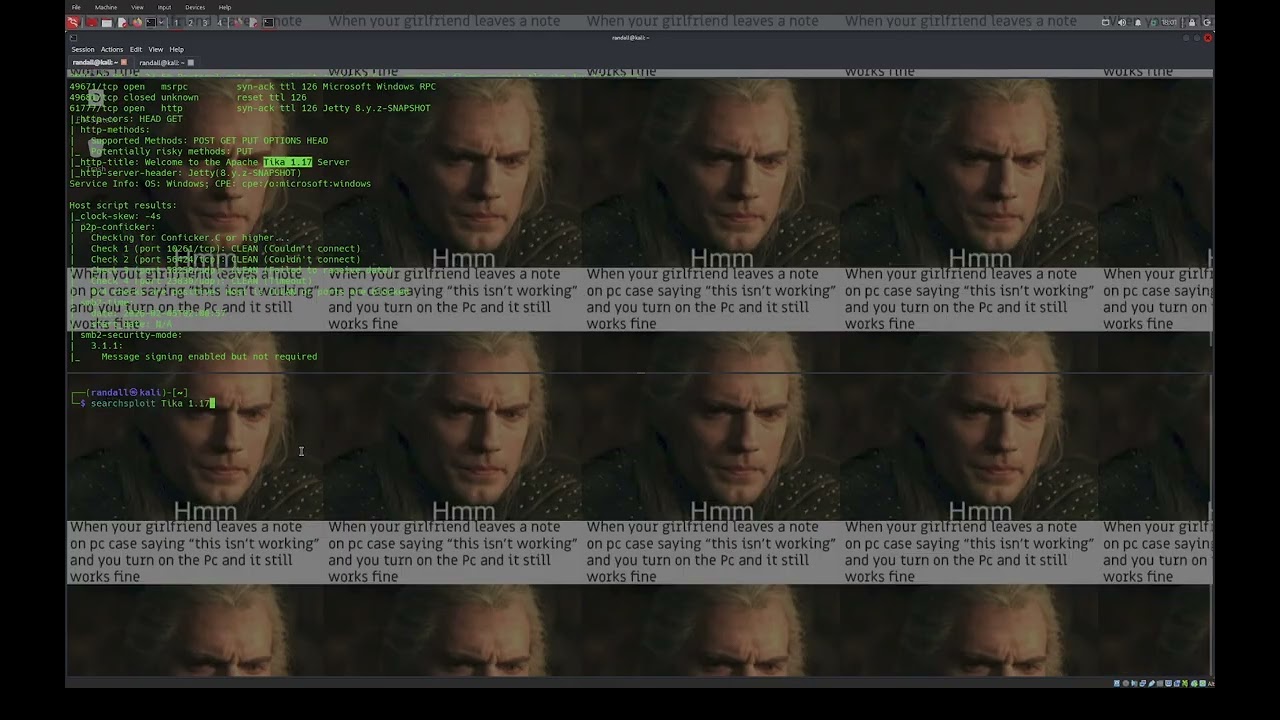Click the log out panel icon
Image resolution: width=1280 pixels, height=720 pixels.
[x=1206, y=22]
